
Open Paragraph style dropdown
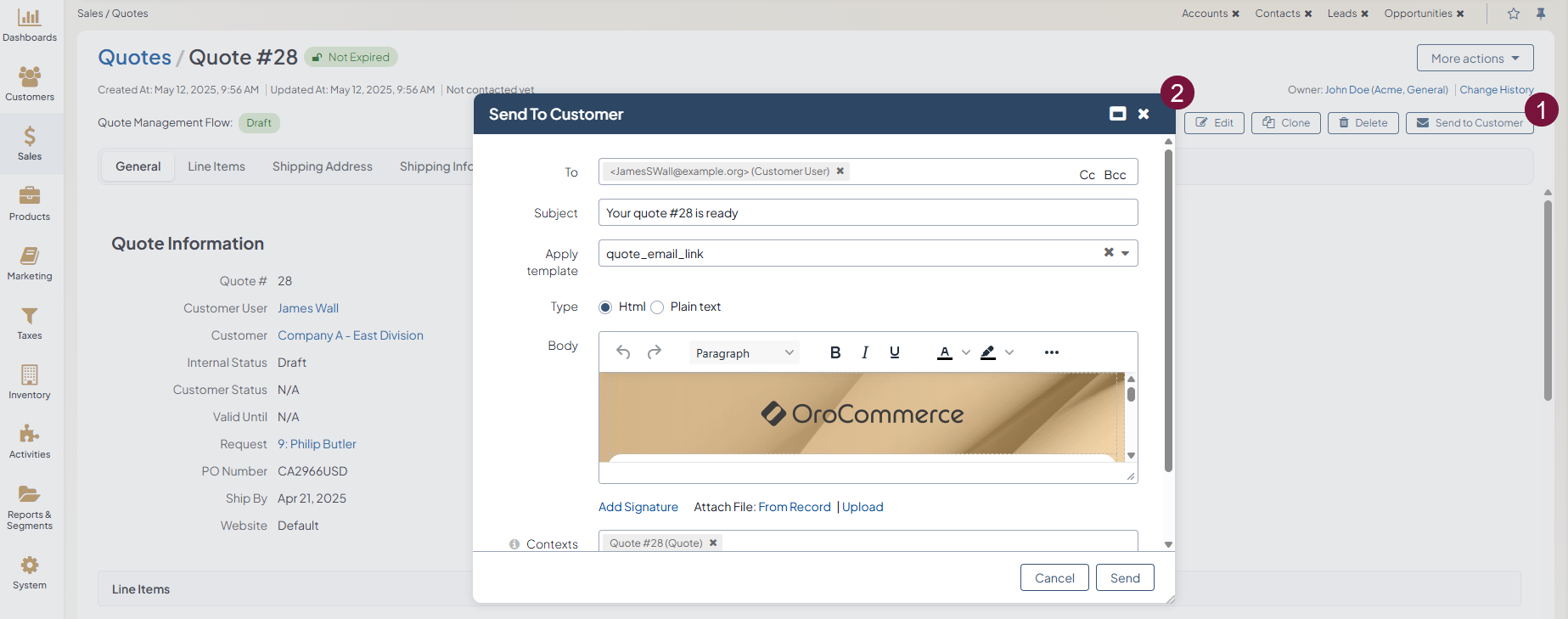745,353
